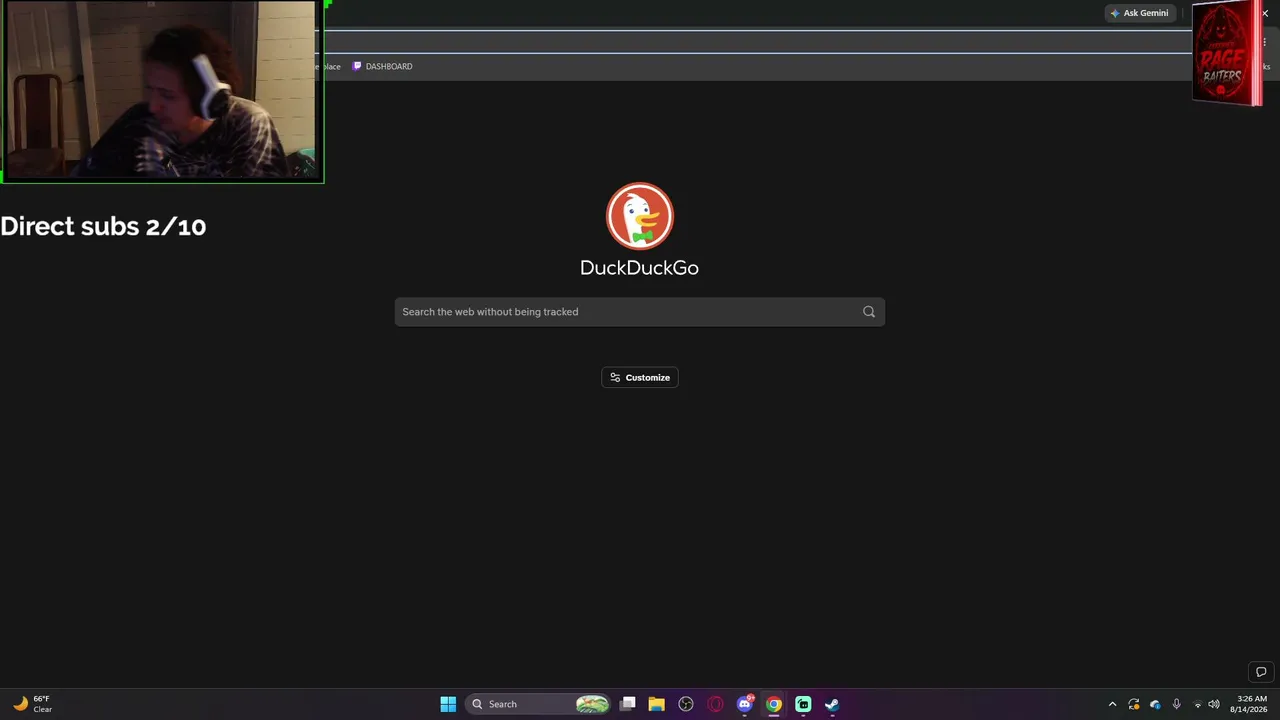Open the weather widget showing 66°F Clear
Viewport: 1280px width, 720px height.
32,704
